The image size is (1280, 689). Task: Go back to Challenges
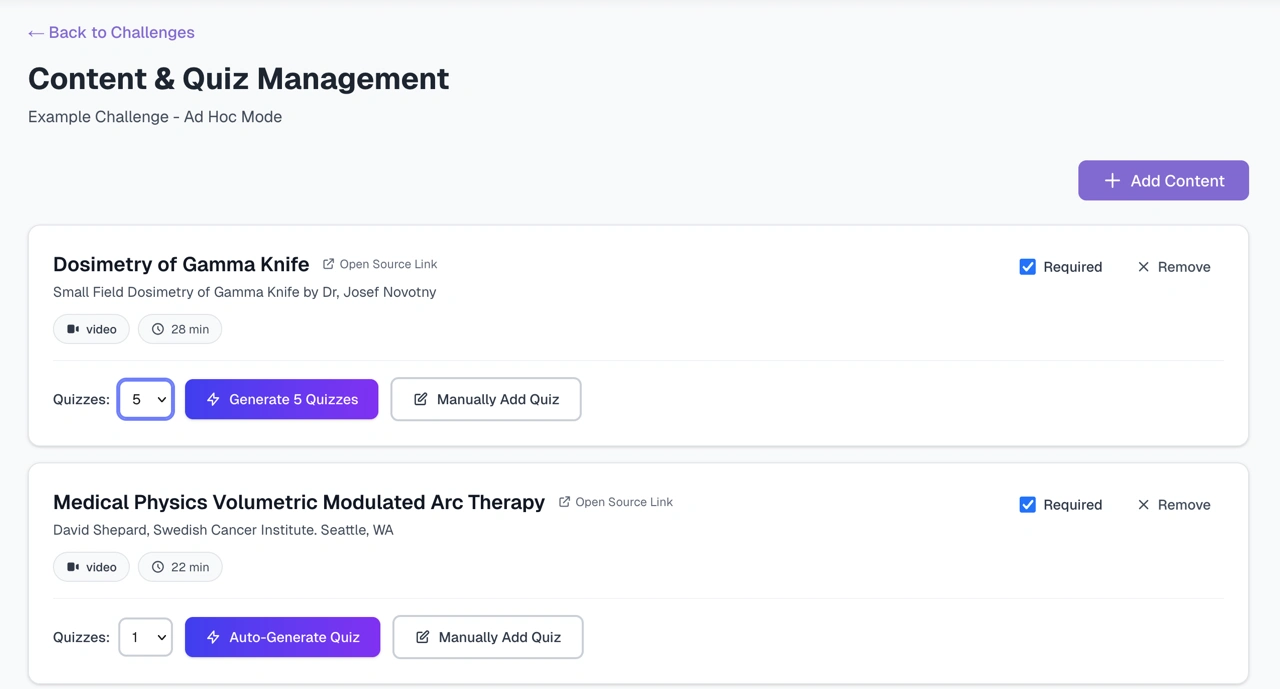tap(111, 33)
